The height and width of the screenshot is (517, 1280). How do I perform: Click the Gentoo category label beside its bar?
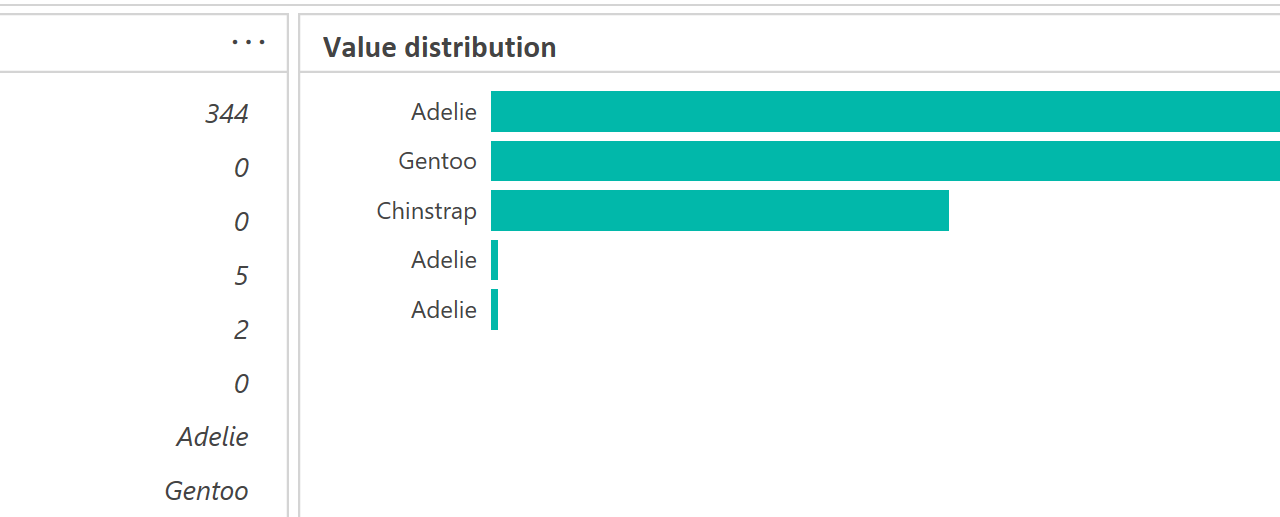437,161
